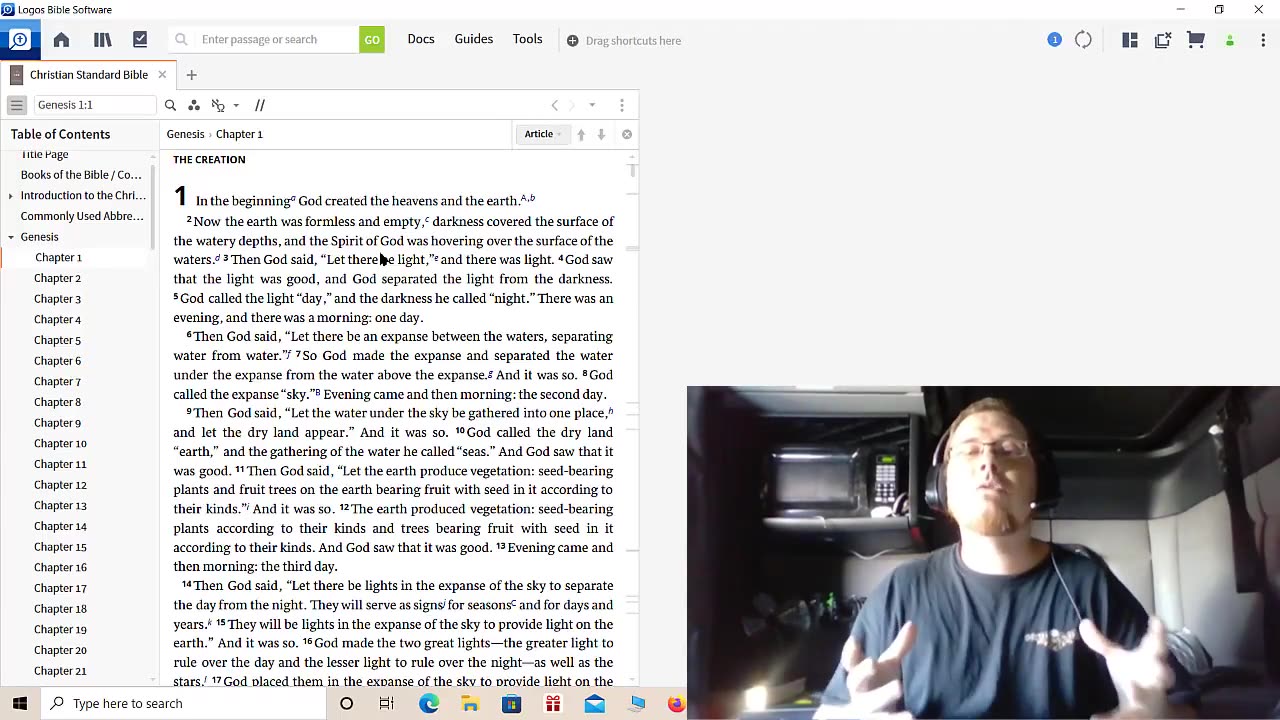Click the notifications badge icon
The image size is (1280, 720).
(x=1054, y=40)
